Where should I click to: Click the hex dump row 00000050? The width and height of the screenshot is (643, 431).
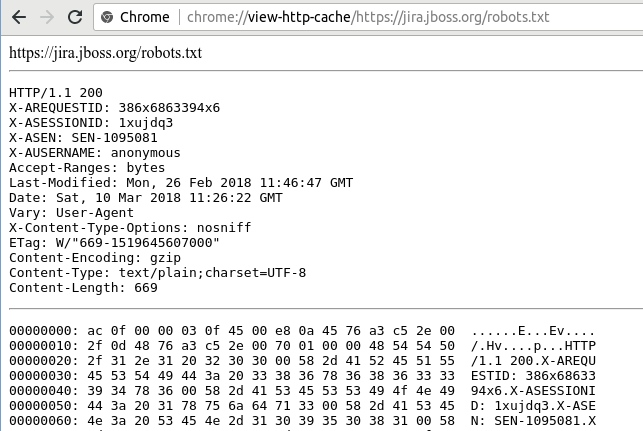click(x=302, y=406)
